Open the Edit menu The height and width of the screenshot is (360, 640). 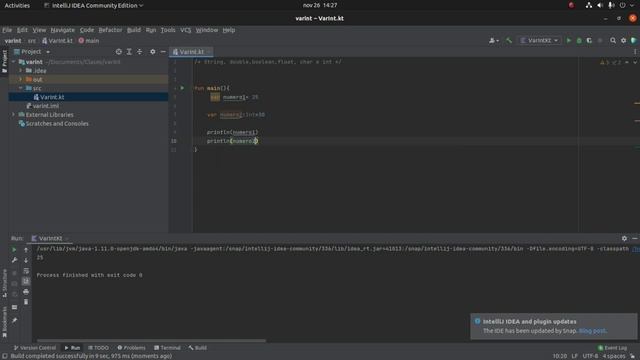point(22,30)
